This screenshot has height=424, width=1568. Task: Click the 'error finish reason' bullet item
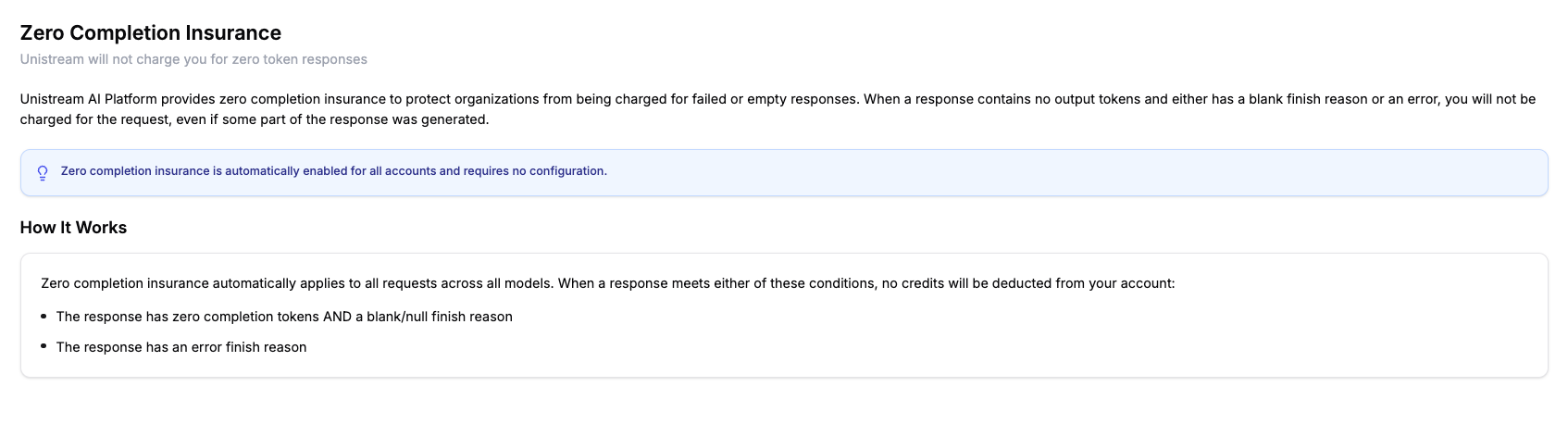(x=181, y=347)
